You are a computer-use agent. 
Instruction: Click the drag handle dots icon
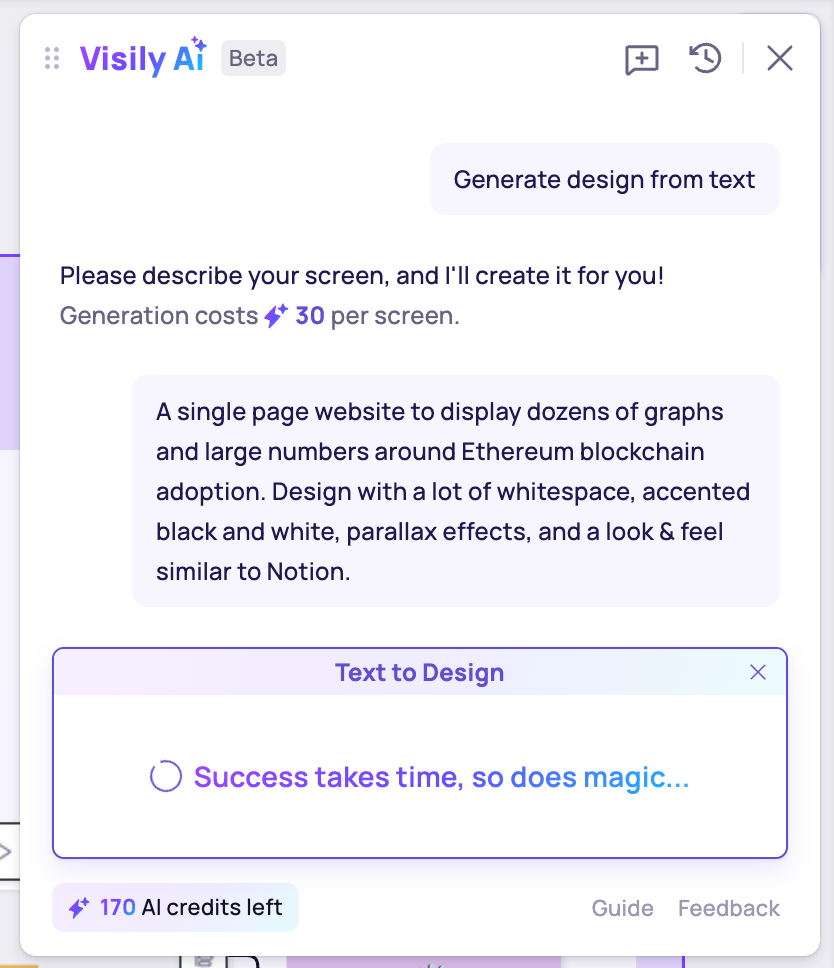[52, 58]
